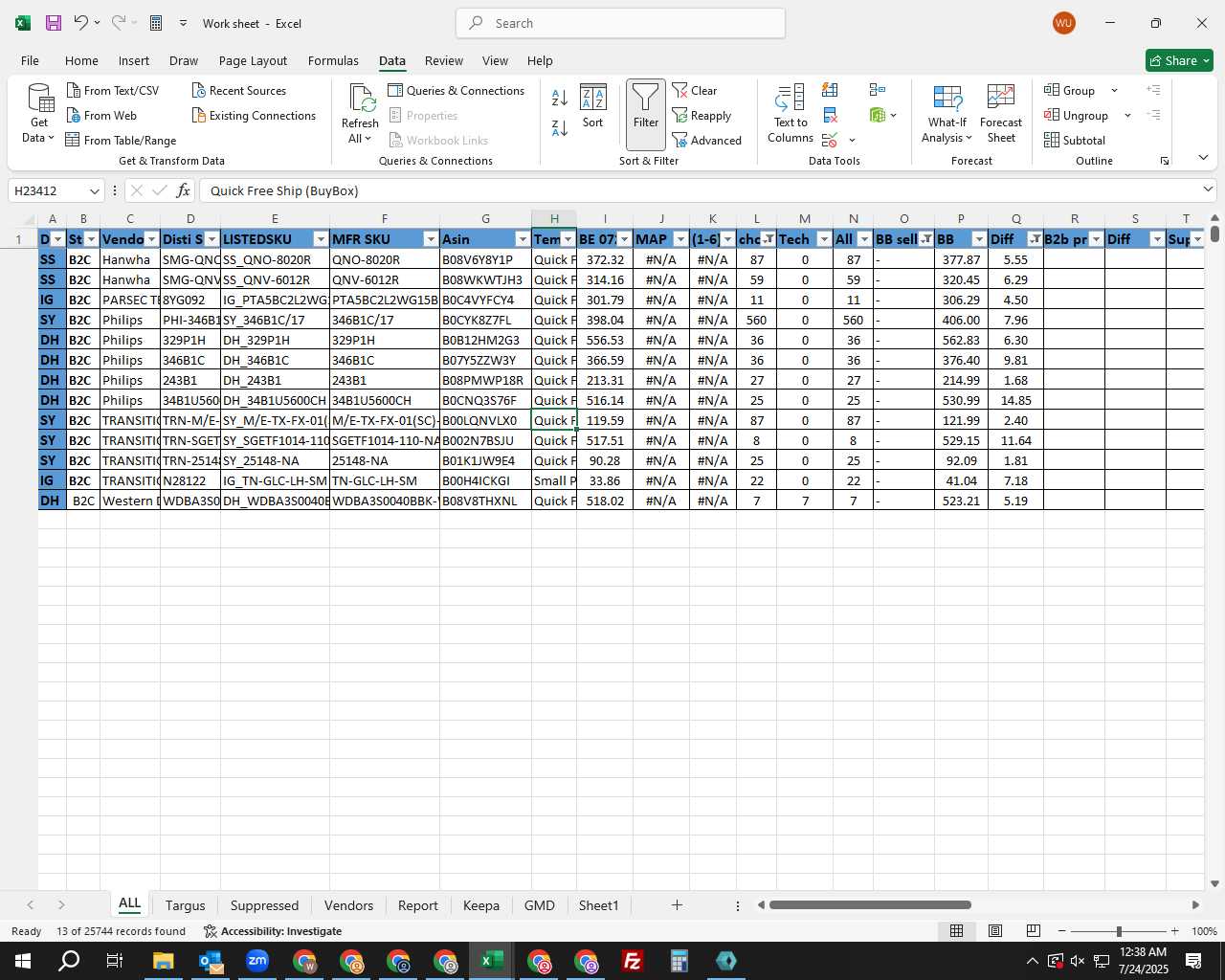Click the Undo arrow icon

coord(81,23)
